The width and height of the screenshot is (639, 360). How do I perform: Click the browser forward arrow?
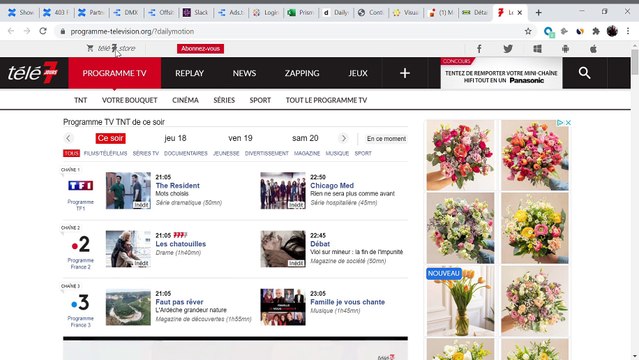point(27,31)
